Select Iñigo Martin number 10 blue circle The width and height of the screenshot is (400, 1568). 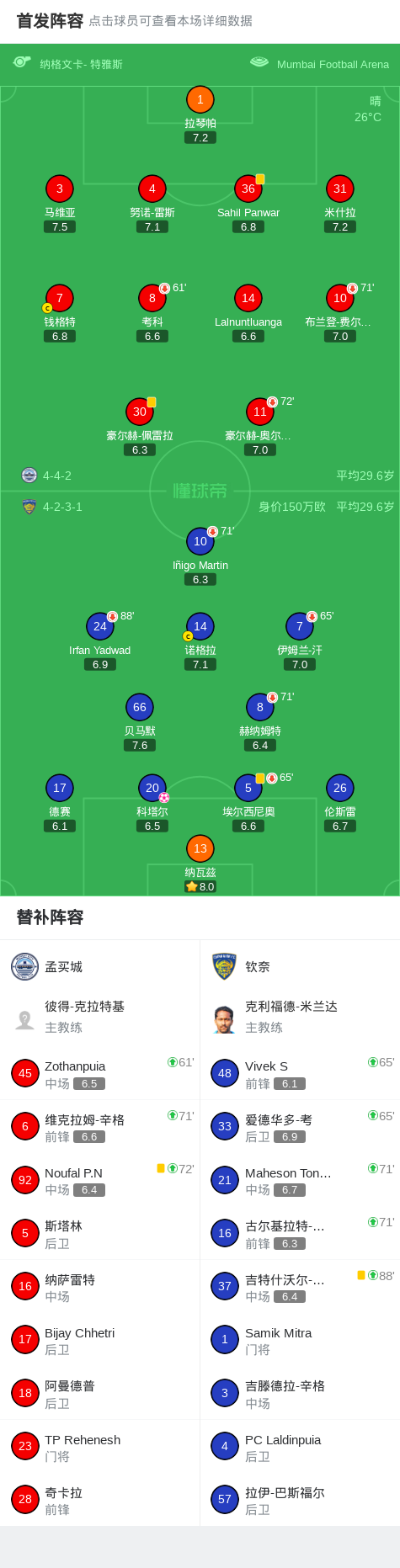[x=200, y=541]
